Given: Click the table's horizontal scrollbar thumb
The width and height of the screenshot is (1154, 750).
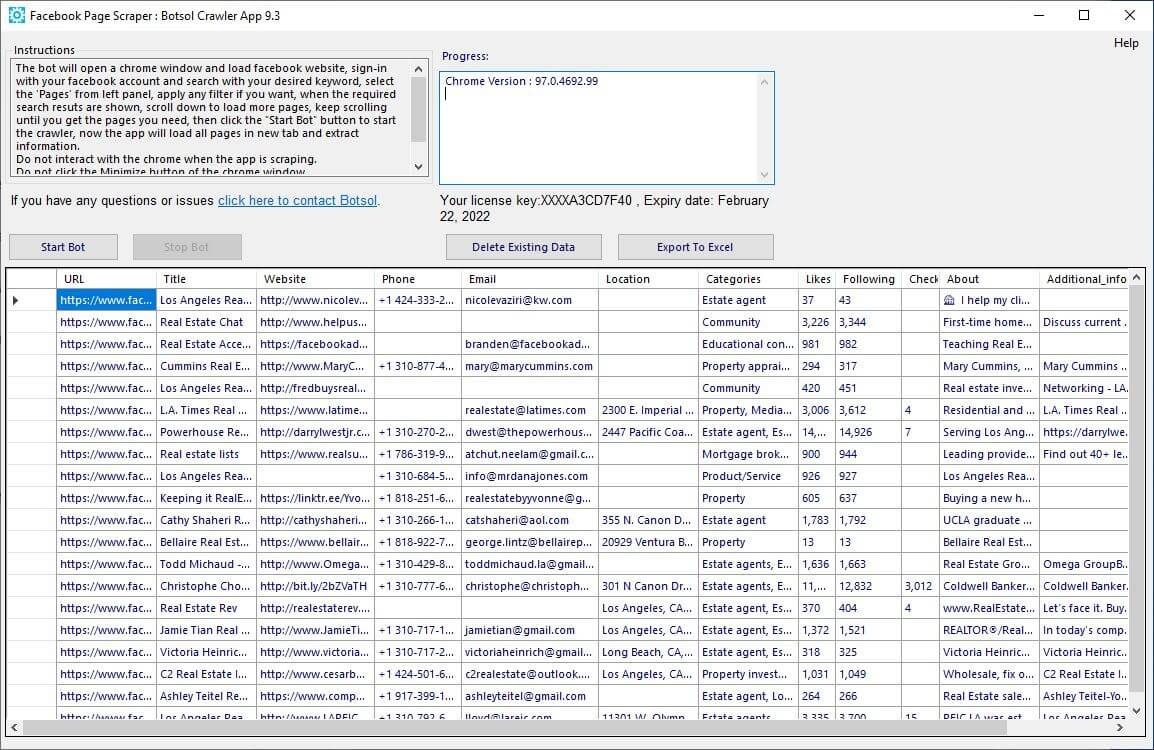Looking at the screenshot, I should click(x=515, y=727).
